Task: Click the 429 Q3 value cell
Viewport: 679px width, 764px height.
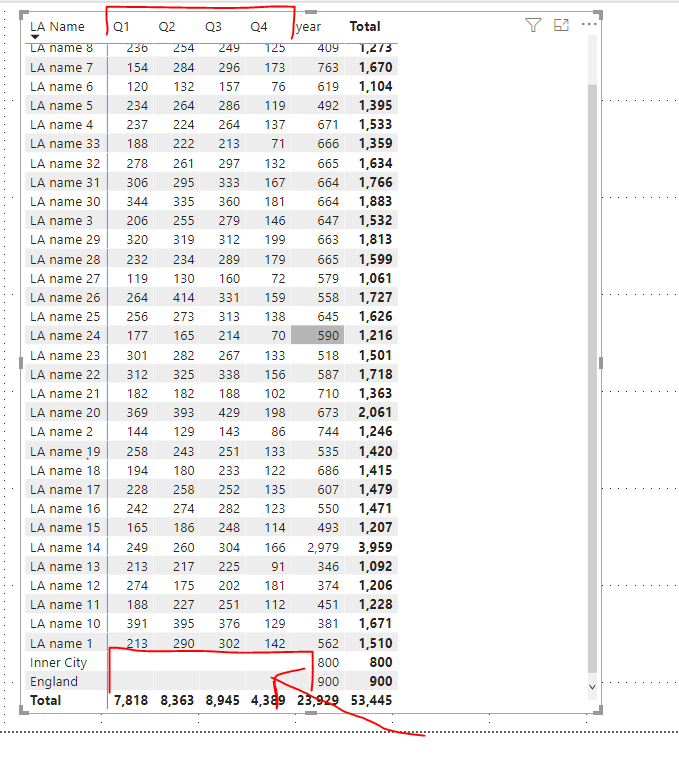Action: pyautogui.click(x=229, y=412)
